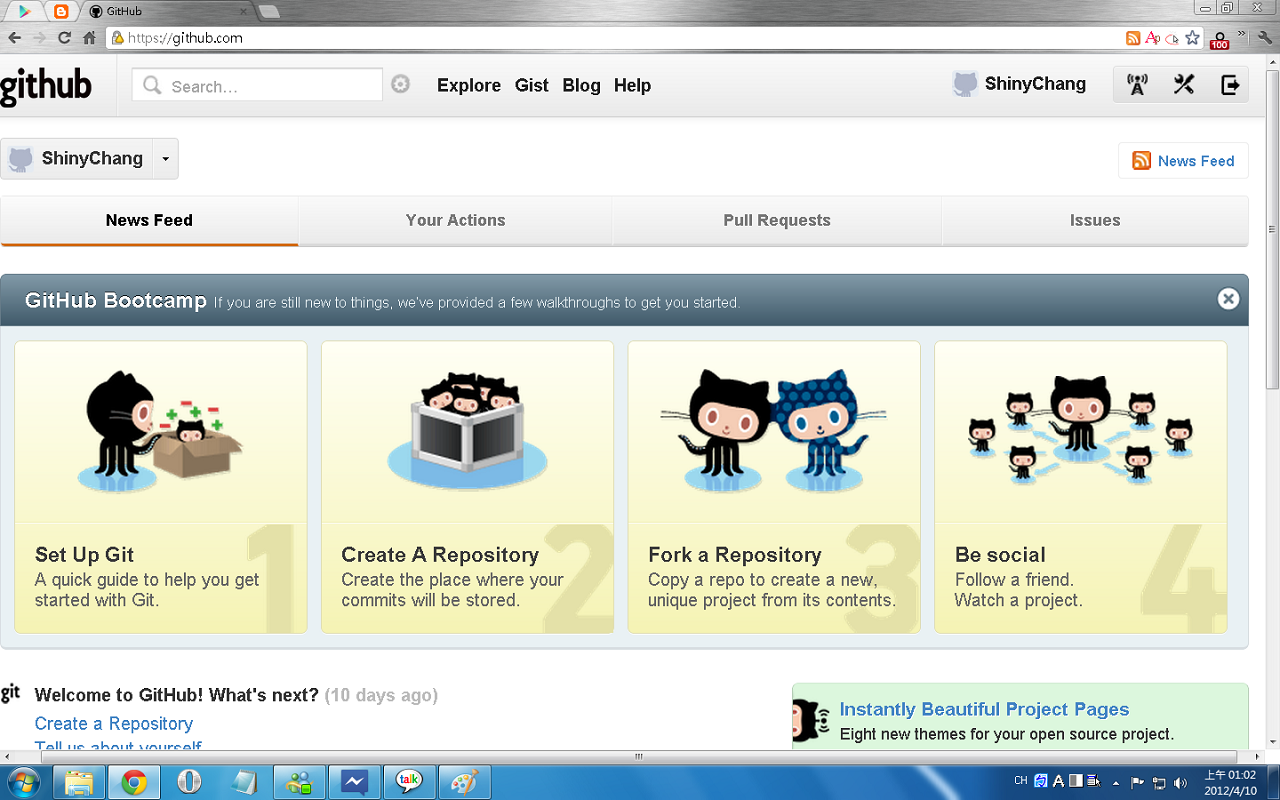Reload the page using the refresh icon
Viewport: 1280px width, 800px height.
click(x=64, y=38)
